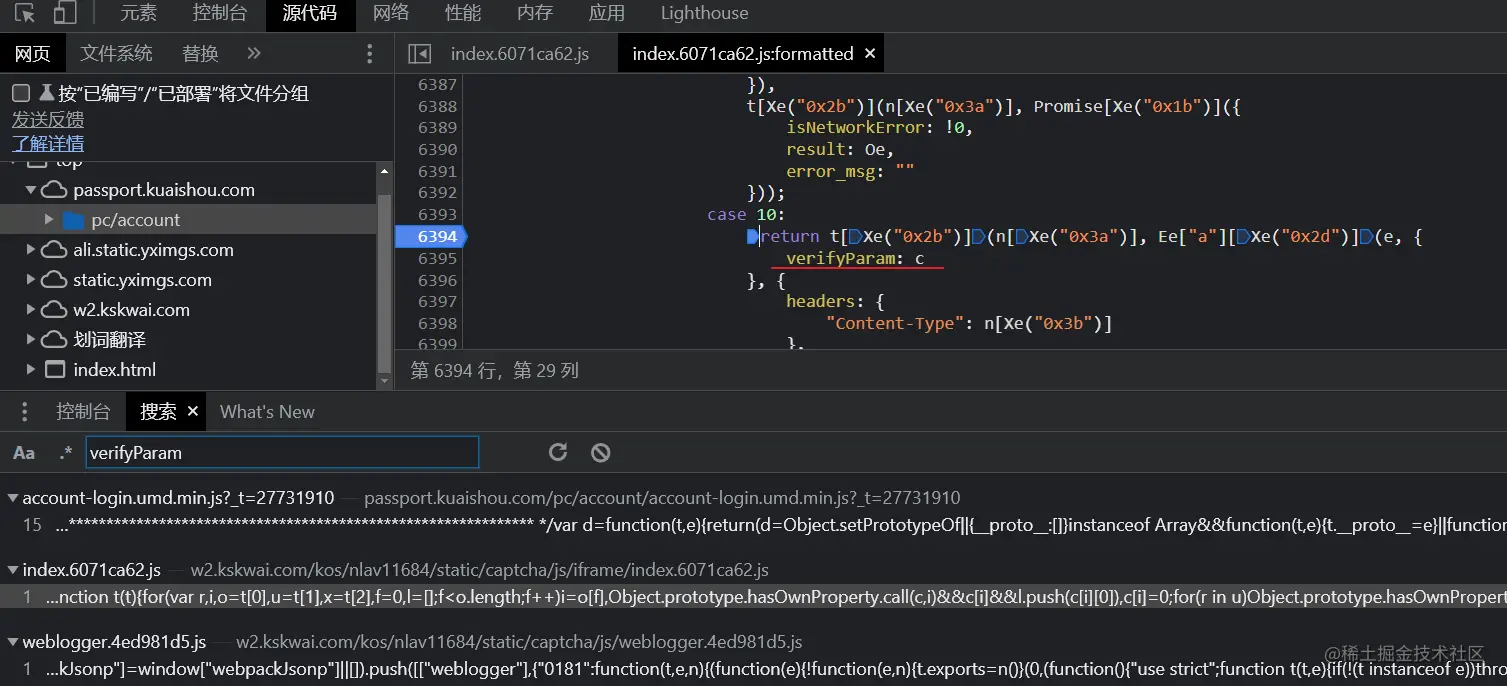
Task: Collapse weblogger.4ed981d5.js search results
Action: 12,642
